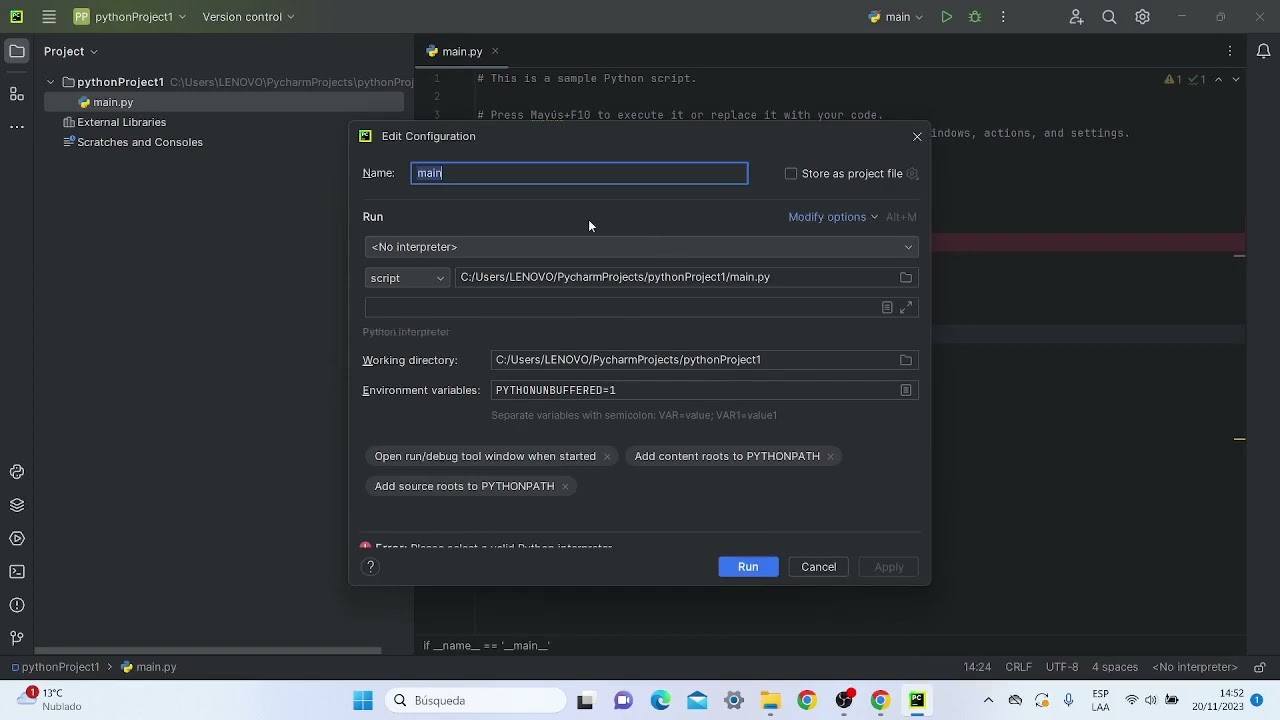Collapse pythonProject1 tree node

(x=50, y=82)
